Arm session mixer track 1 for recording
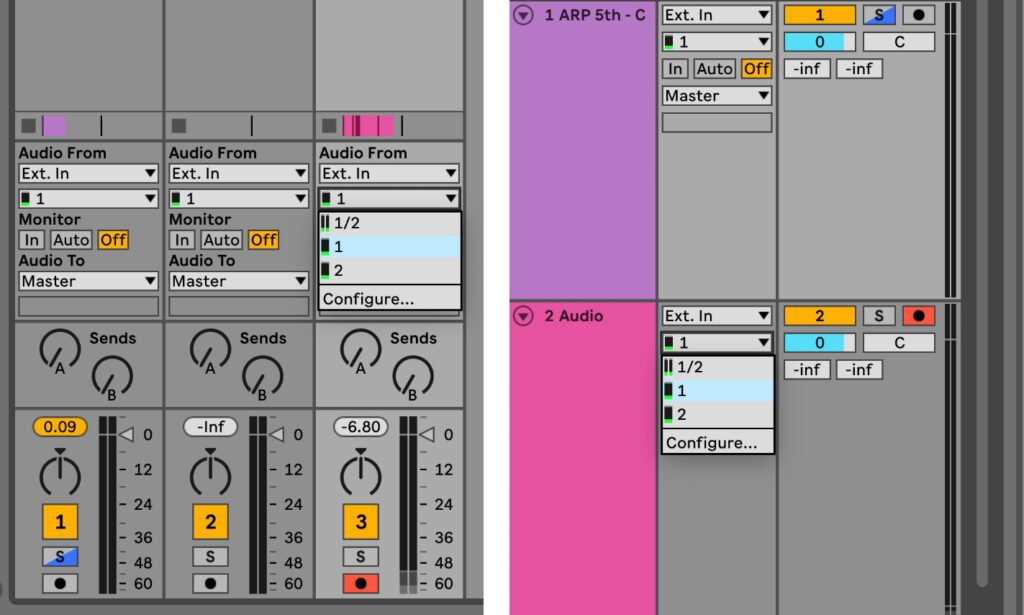This screenshot has height=615, width=1024. (60, 583)
